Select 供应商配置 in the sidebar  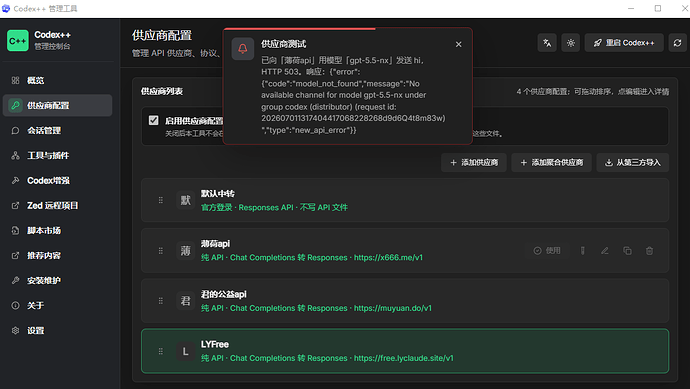click(57, 106)
